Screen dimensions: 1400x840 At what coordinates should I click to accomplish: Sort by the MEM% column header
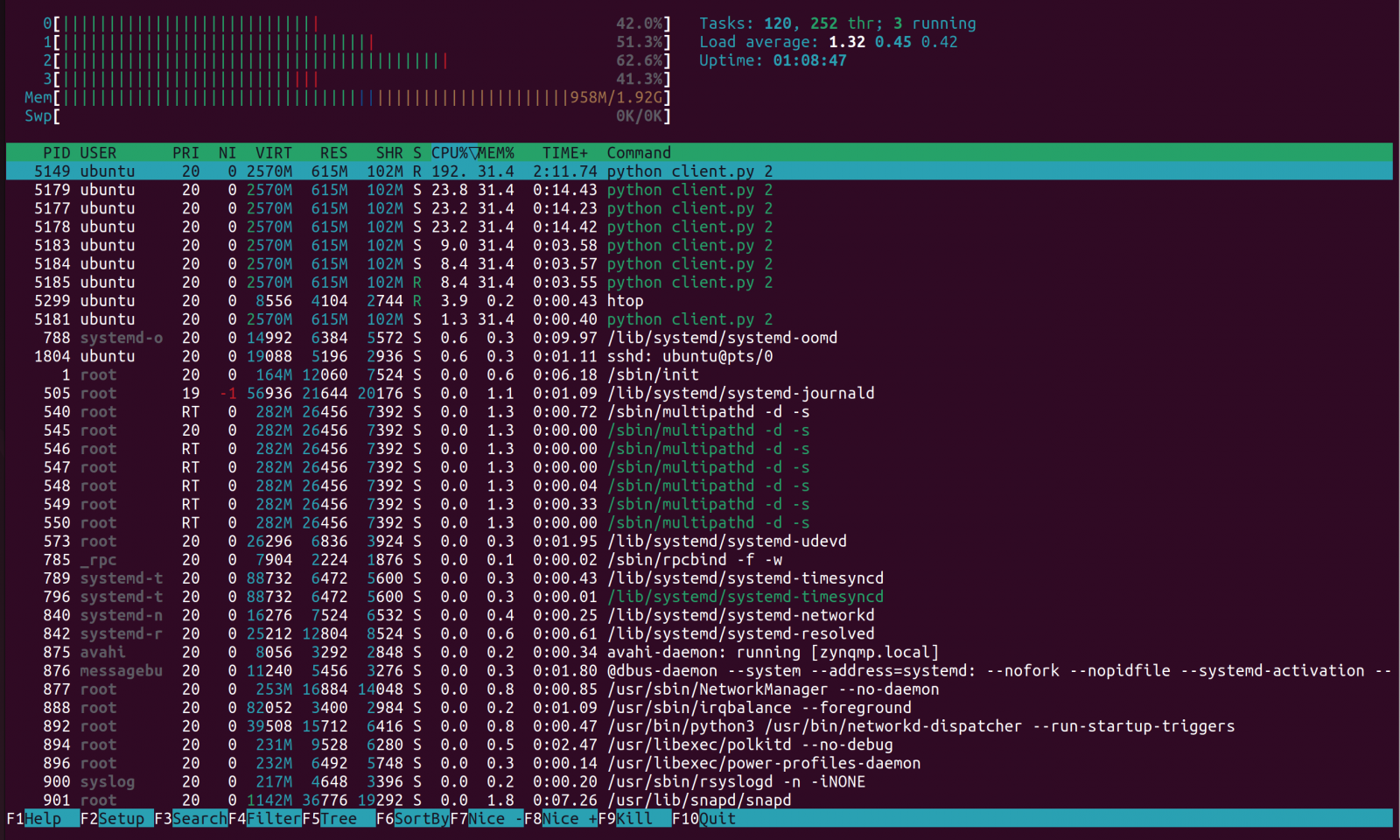496,153
